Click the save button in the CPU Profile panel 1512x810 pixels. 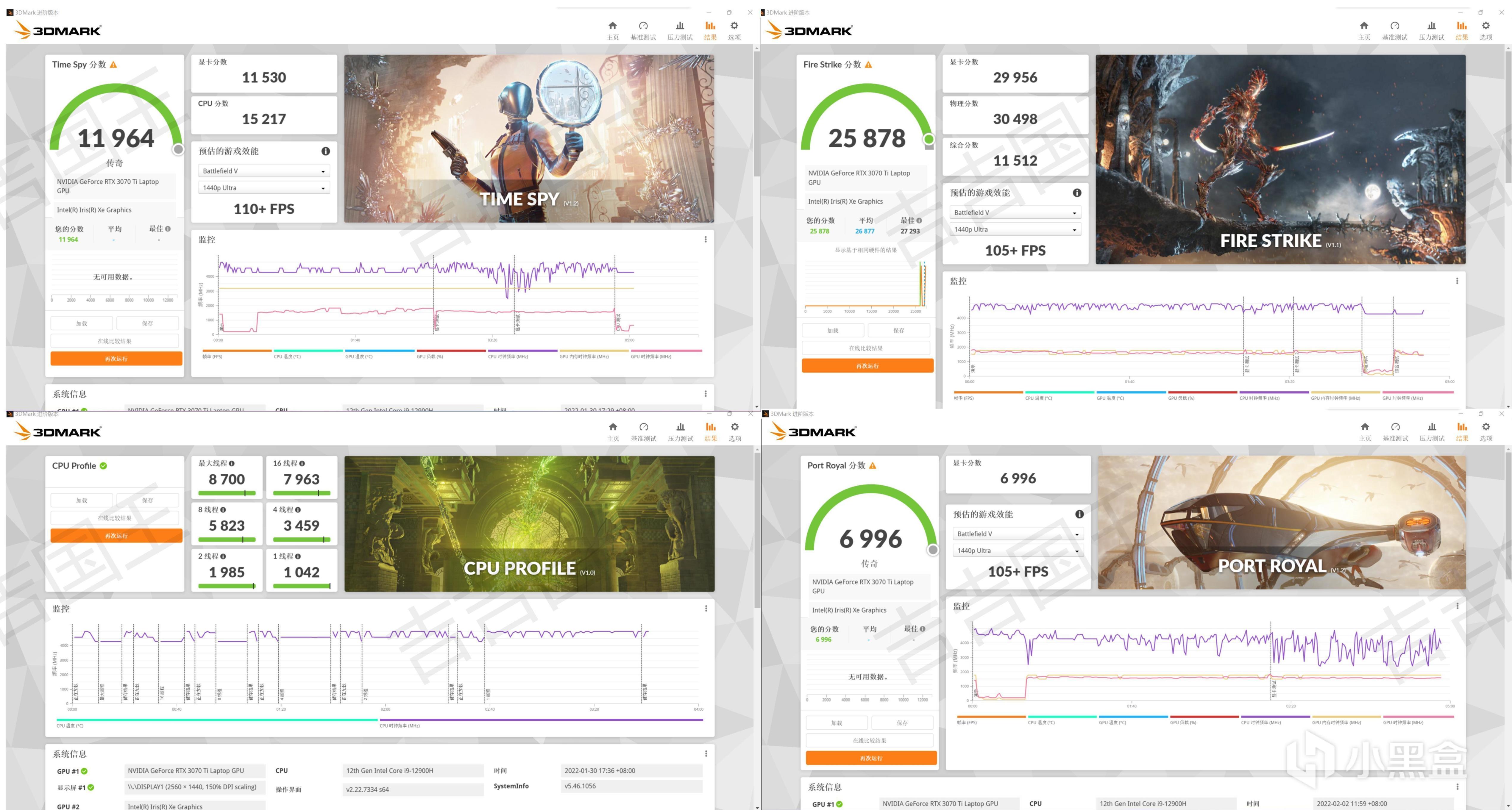tap(147, 500)
